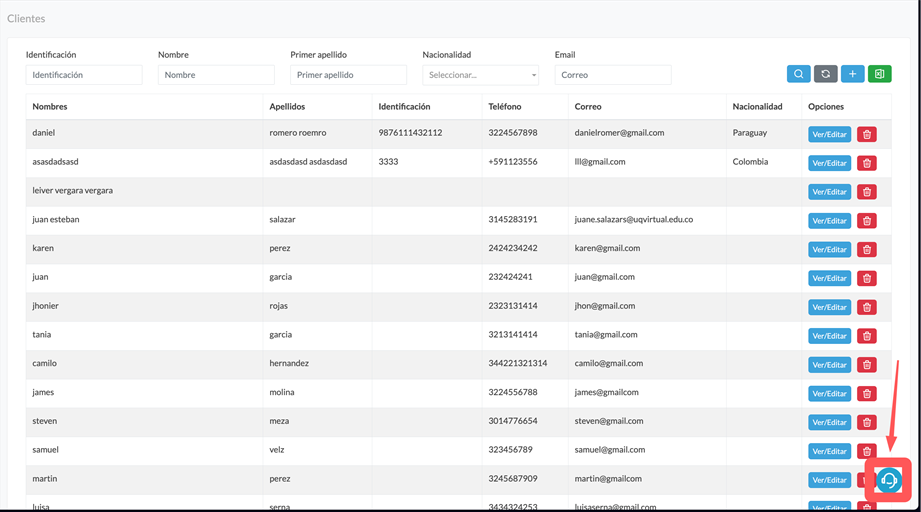
Task: Click Ver/Editar for leiver vergara vergara
Action: pyautogui.click(x=829, y=192)
